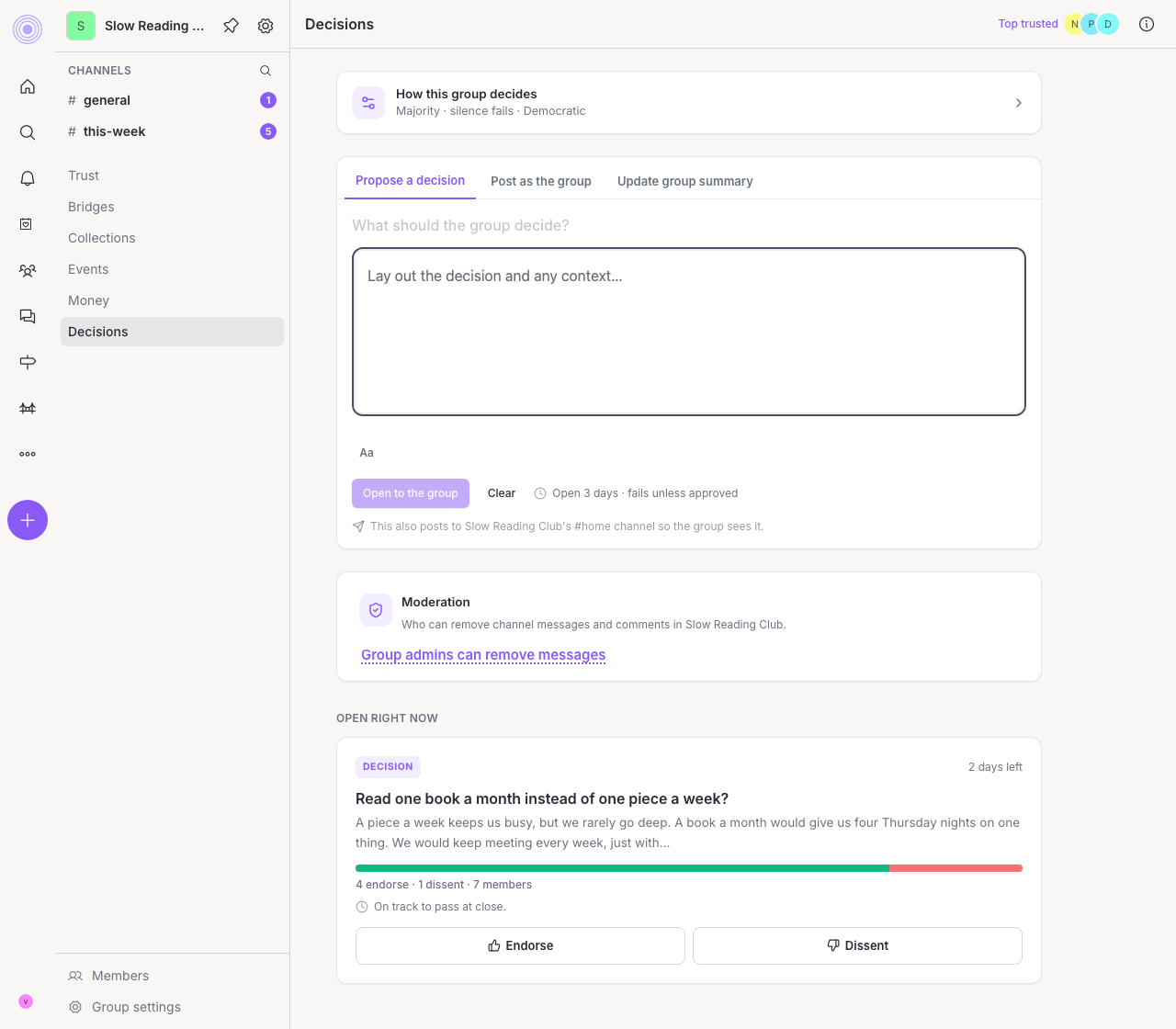1176x1029 pixels.
Task: Select Decisions in the sidebar
Action: (172, 332)
